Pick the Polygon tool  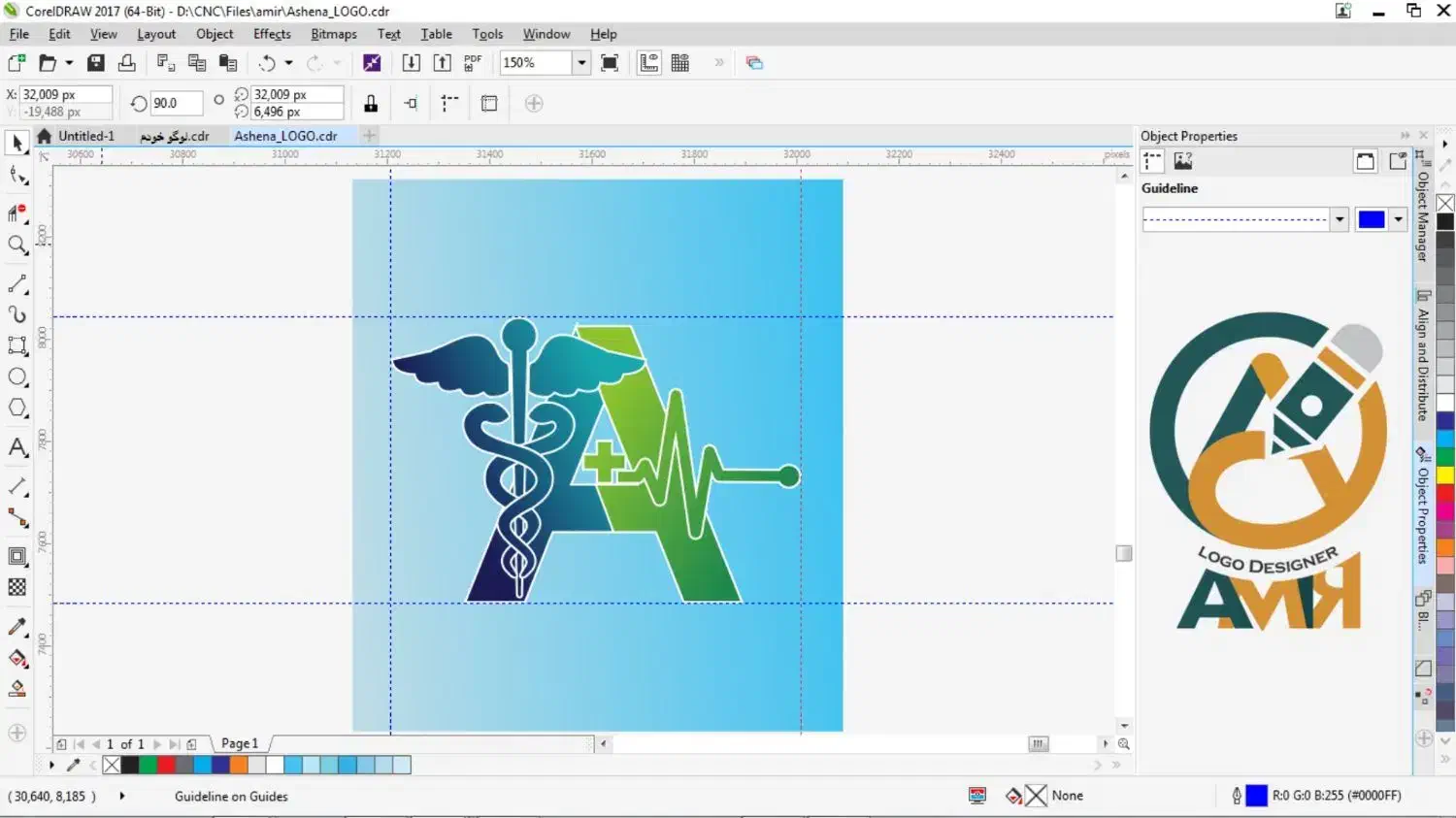17,409
